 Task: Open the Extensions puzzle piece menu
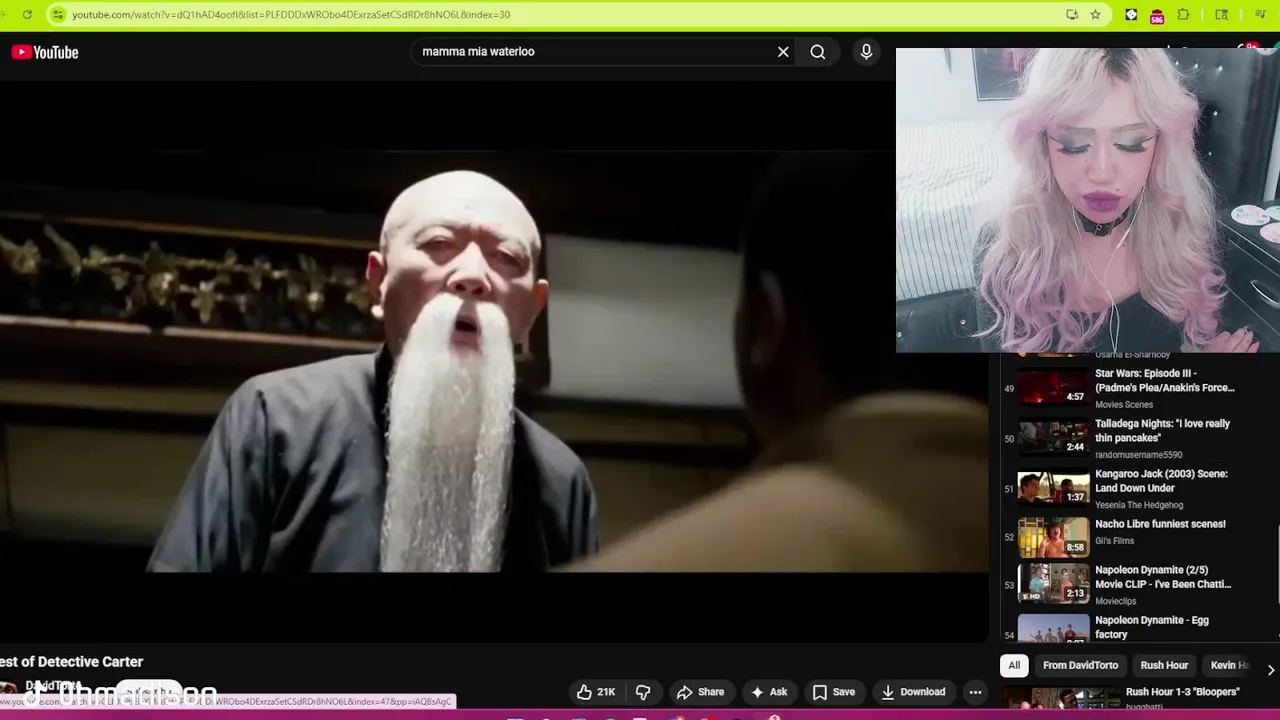point(1184,14)
